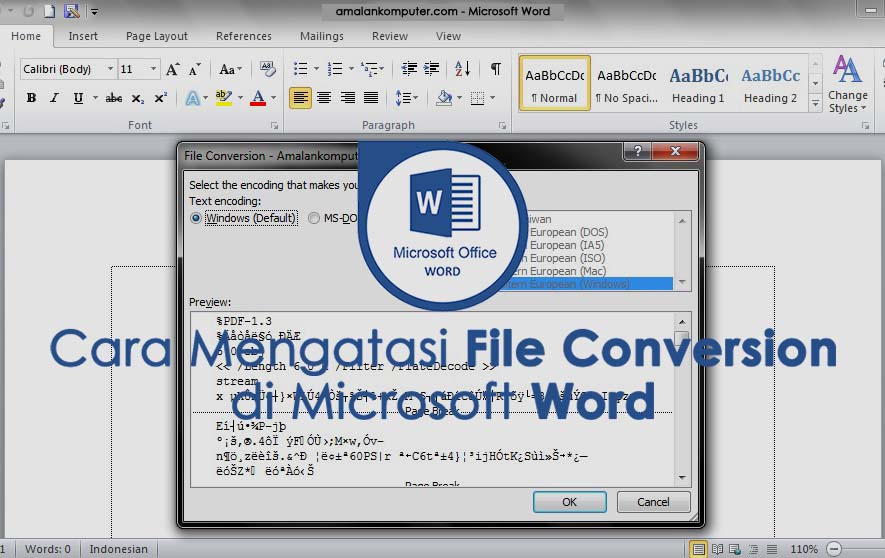Show paragraph marks with the pilcrow
This screenshot has height=558, width=885.
click(496, 69)
